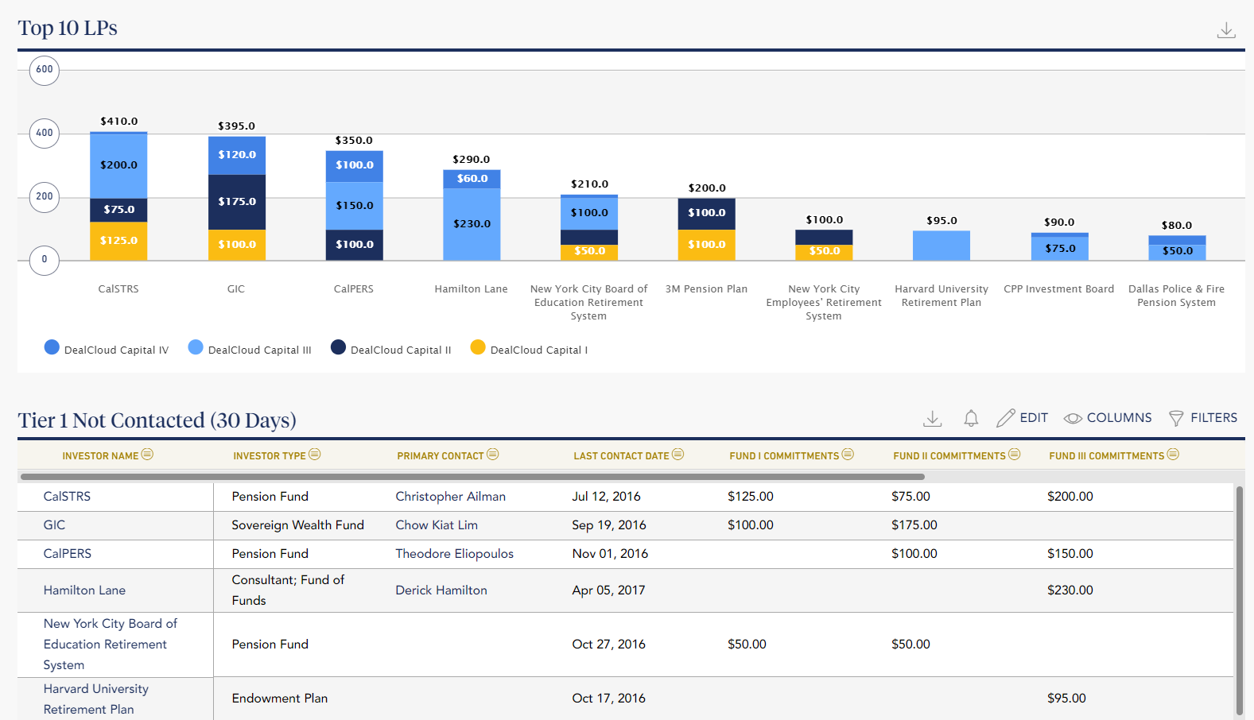
Task: Sort by FUND I COMMITTMENTS header
Action: [x=784, y=456]
